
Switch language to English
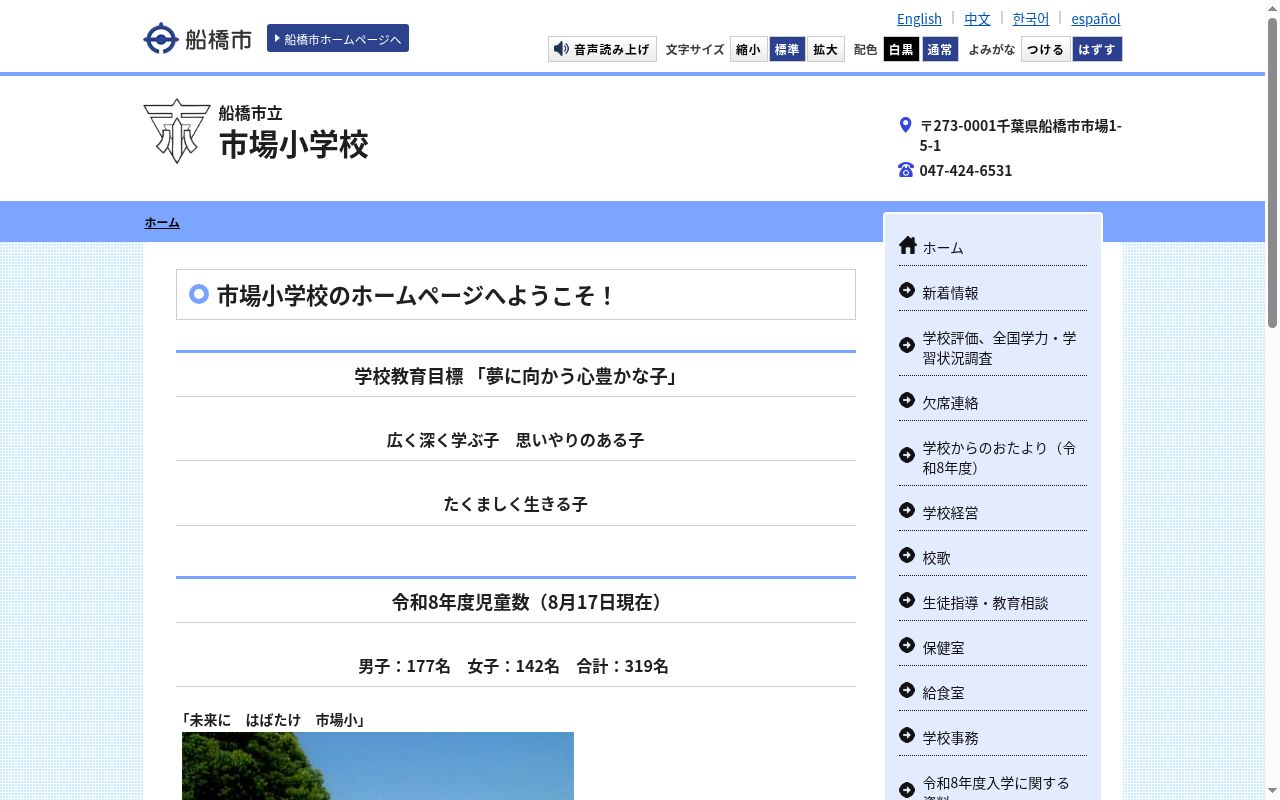(x=919, y=19)
